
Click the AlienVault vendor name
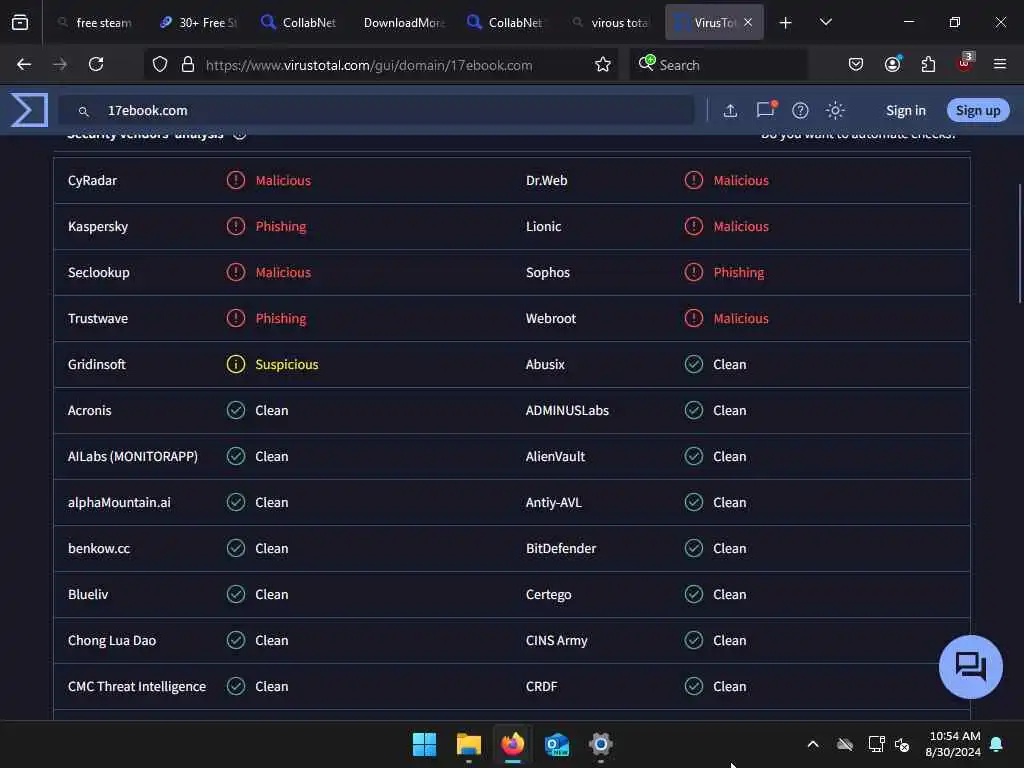(555, 456)
